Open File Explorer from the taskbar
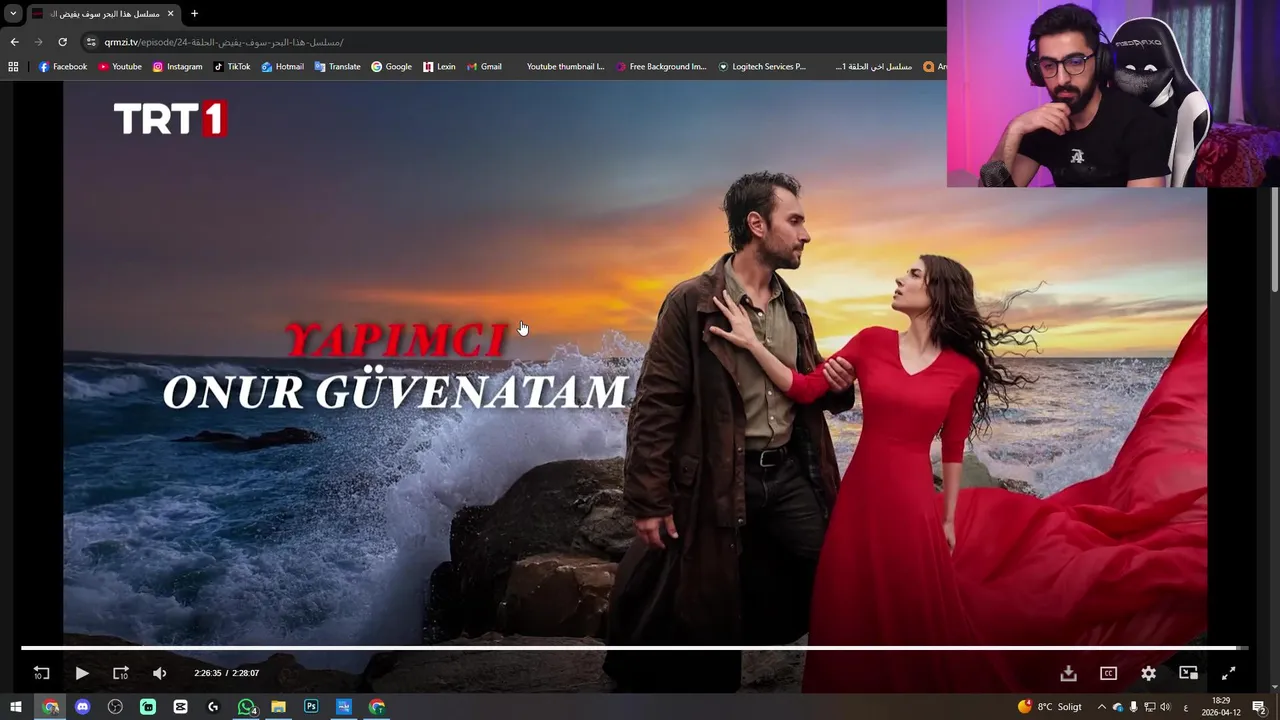1280x720 pixels. [278, 707]
